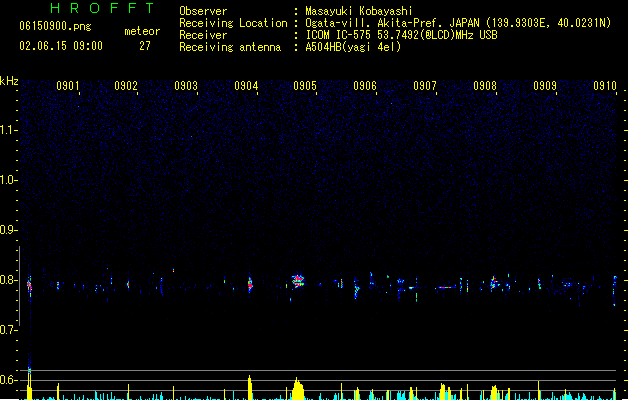Click the Observer field label
The width and height of the screenshot is (629, 400).
coord(203,11)
